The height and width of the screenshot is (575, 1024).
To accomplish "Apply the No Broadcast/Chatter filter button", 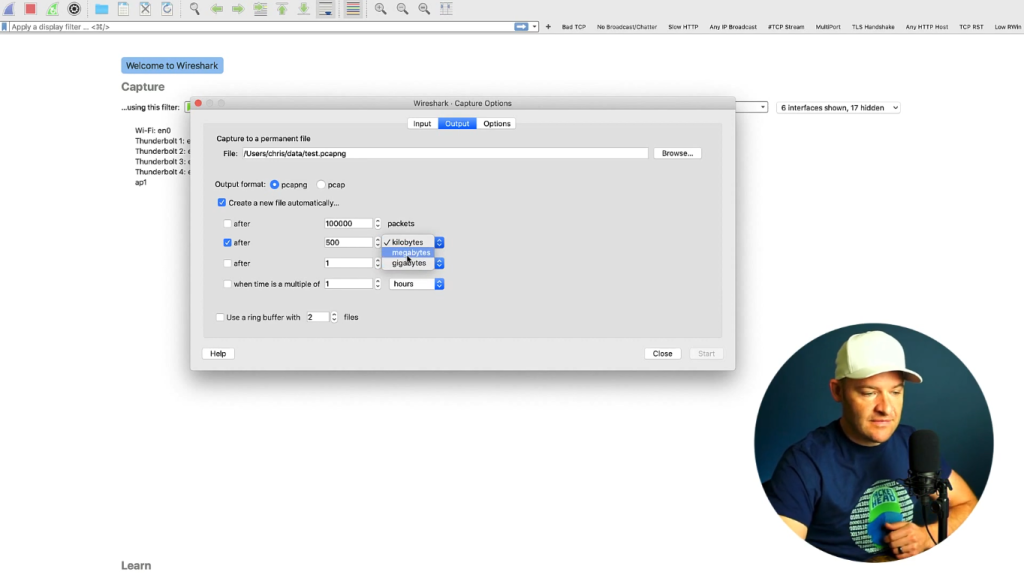I will coord(626,27).
